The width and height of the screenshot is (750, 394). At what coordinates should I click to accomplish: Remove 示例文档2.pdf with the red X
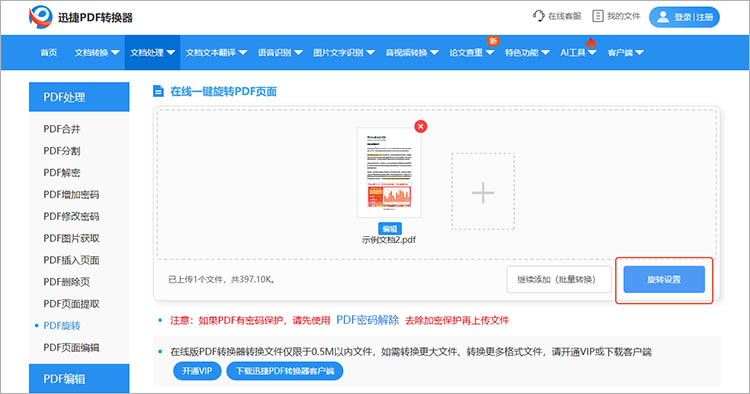[420, 126]
